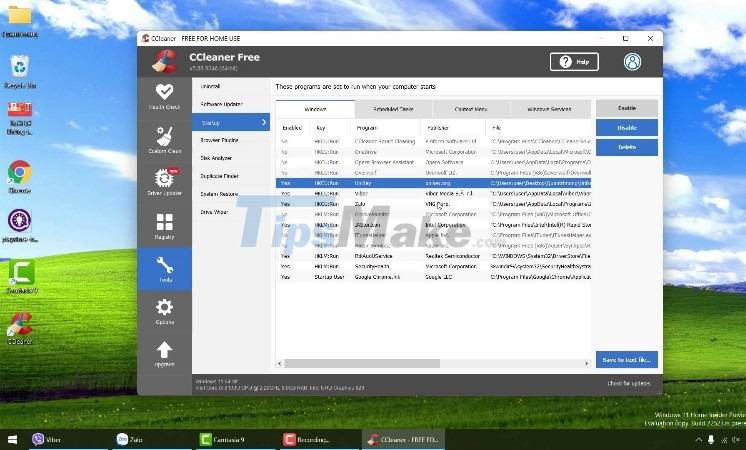This screenshot has height=450, width=746.
Task: Open Disk Analyzer in Tools menu
Action: coord(231,158)
